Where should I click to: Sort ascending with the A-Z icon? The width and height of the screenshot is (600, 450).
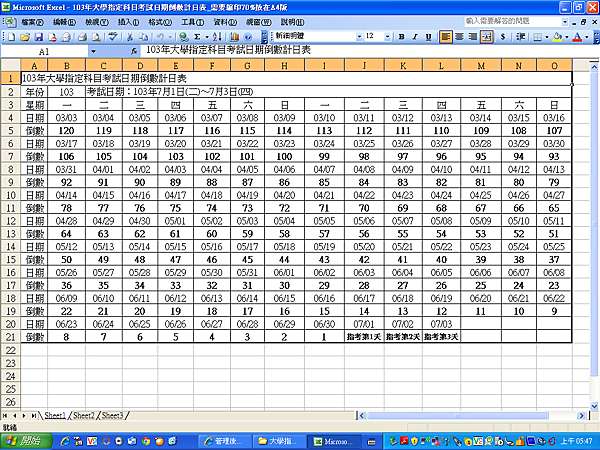coord(217,37)
